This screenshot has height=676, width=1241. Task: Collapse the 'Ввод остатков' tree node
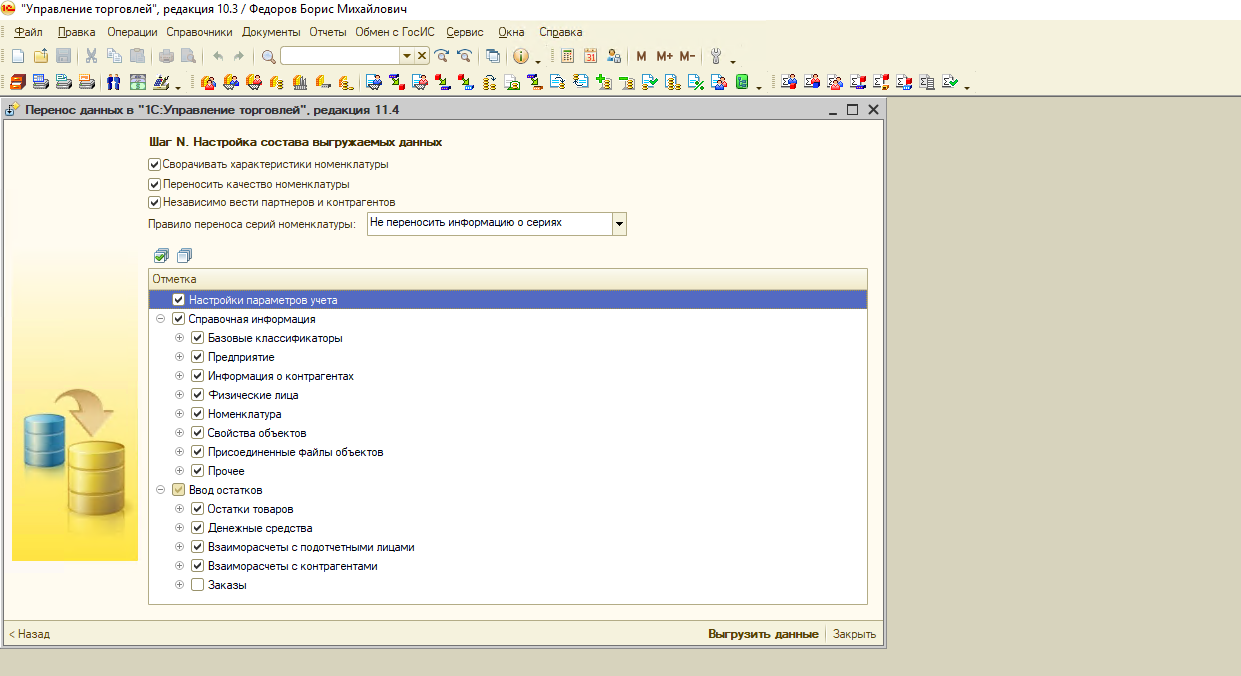pyautogui.click(x=161, y=490)
